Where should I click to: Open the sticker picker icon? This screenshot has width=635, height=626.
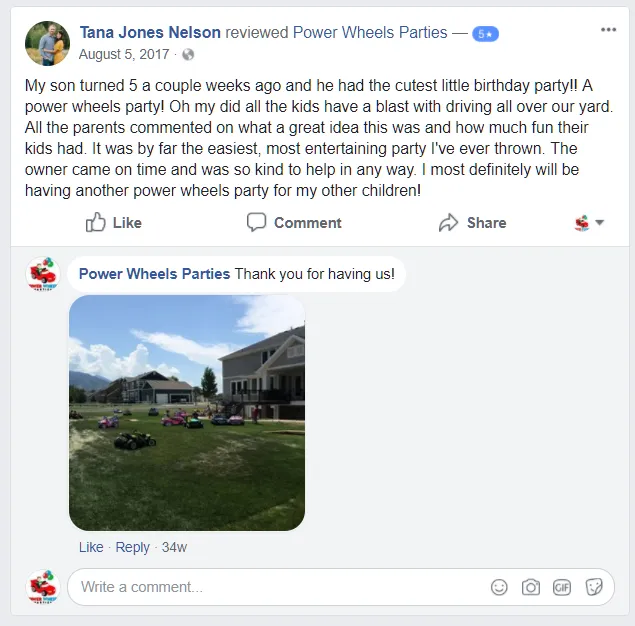[594, 587]
